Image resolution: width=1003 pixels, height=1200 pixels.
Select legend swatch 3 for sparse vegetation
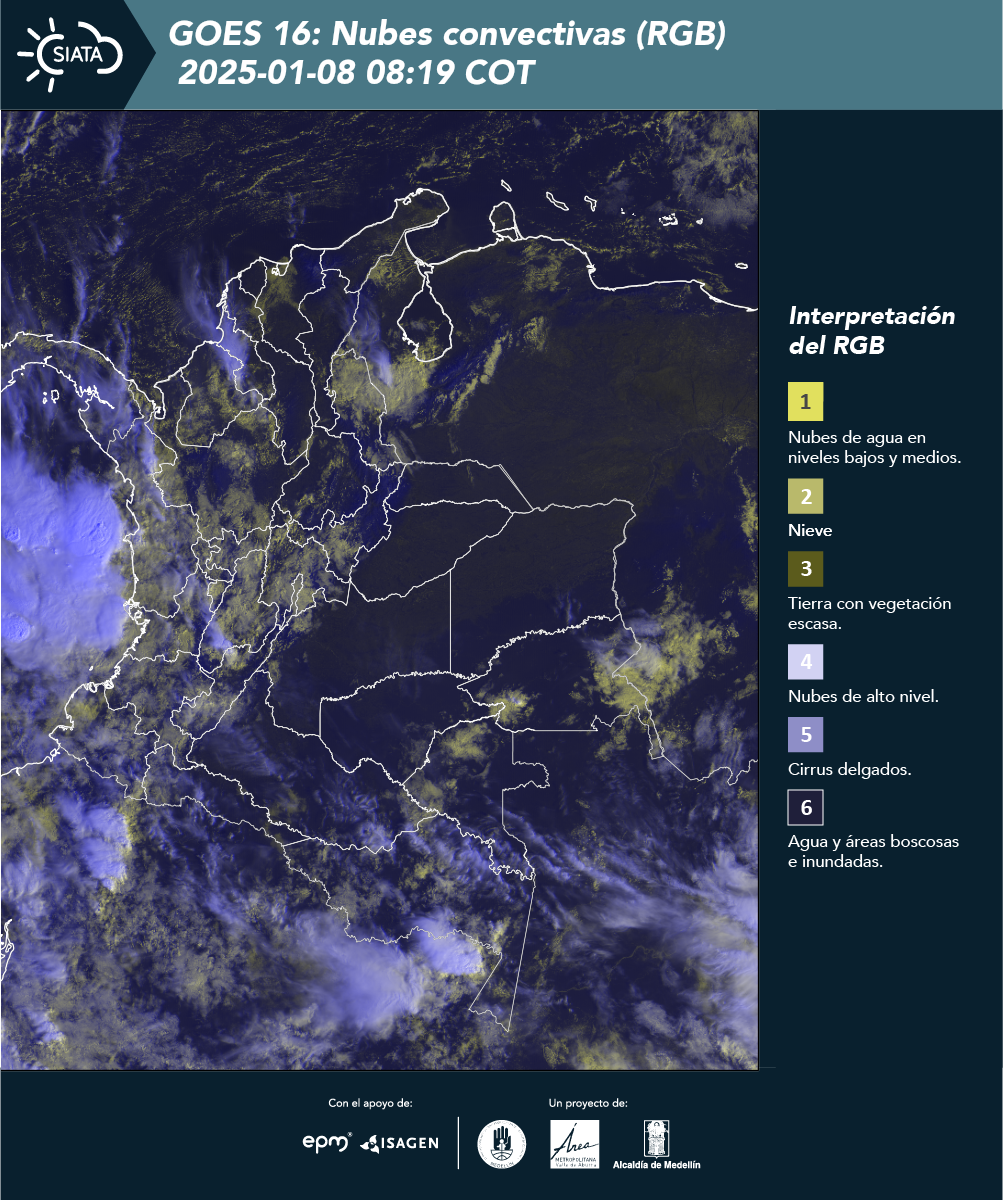point(805,570)
